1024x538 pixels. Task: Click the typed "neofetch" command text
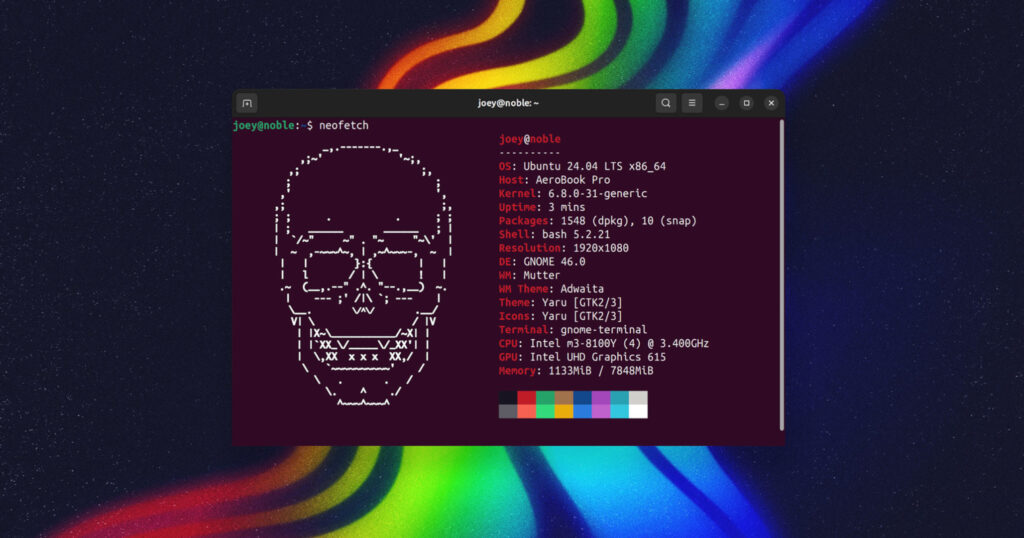pos(342,126)
